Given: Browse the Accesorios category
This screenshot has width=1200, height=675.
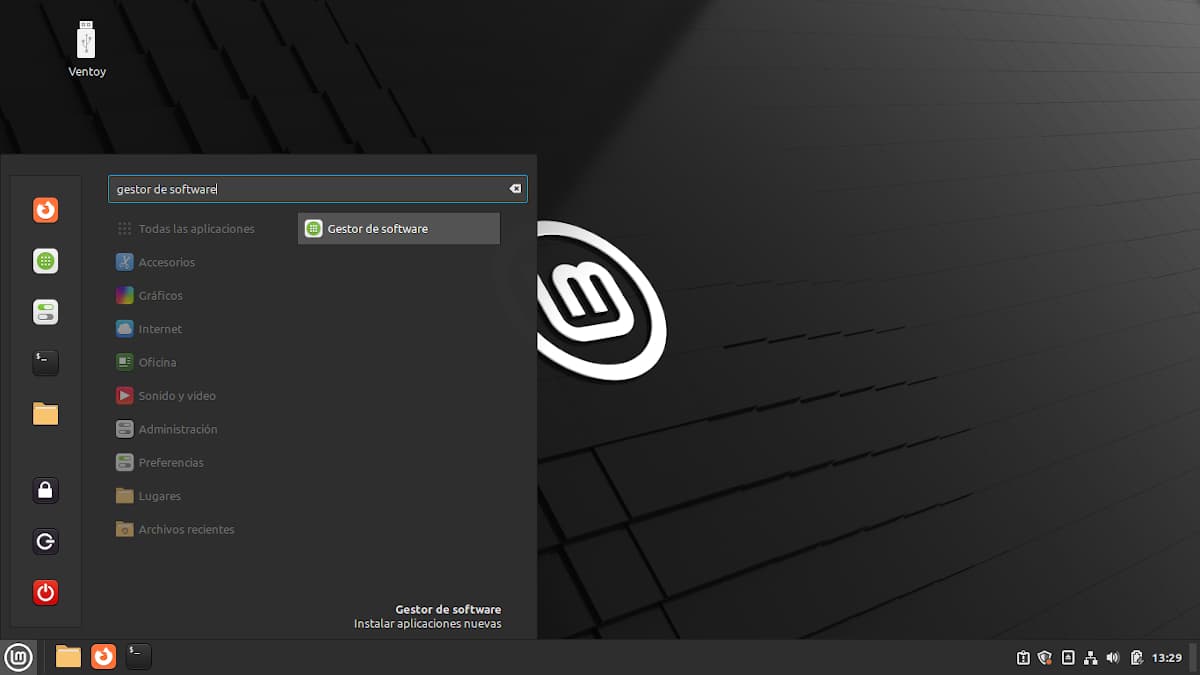Looking at the screenshot, I should point(165,262).
